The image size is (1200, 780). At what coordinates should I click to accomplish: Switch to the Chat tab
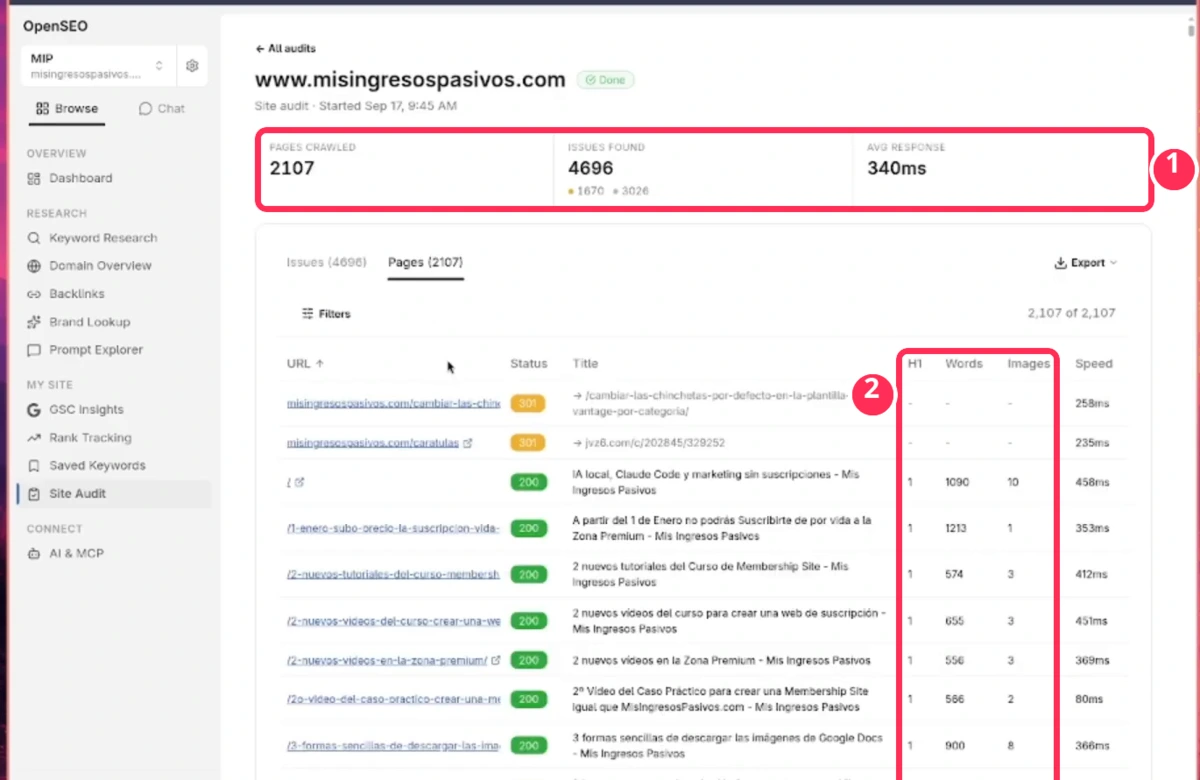click(162, 108)
